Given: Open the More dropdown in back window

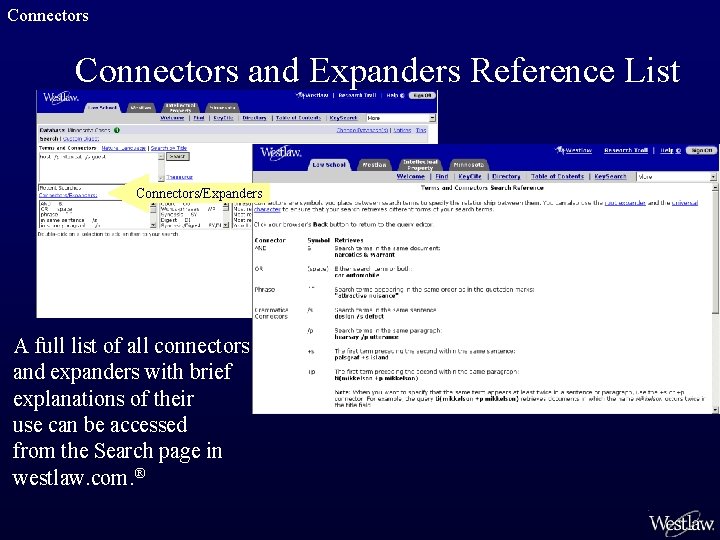Looking at the screenshot, I should (x=400, y=118).
